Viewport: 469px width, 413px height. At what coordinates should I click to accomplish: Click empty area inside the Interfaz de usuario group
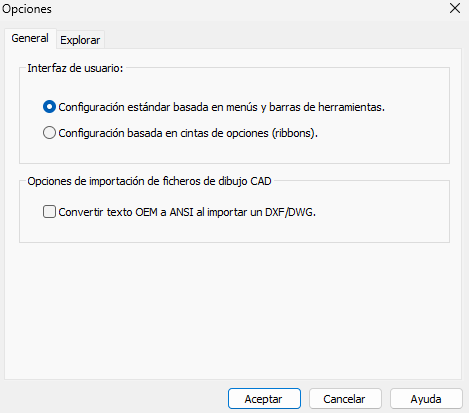[x=233, y=152]
